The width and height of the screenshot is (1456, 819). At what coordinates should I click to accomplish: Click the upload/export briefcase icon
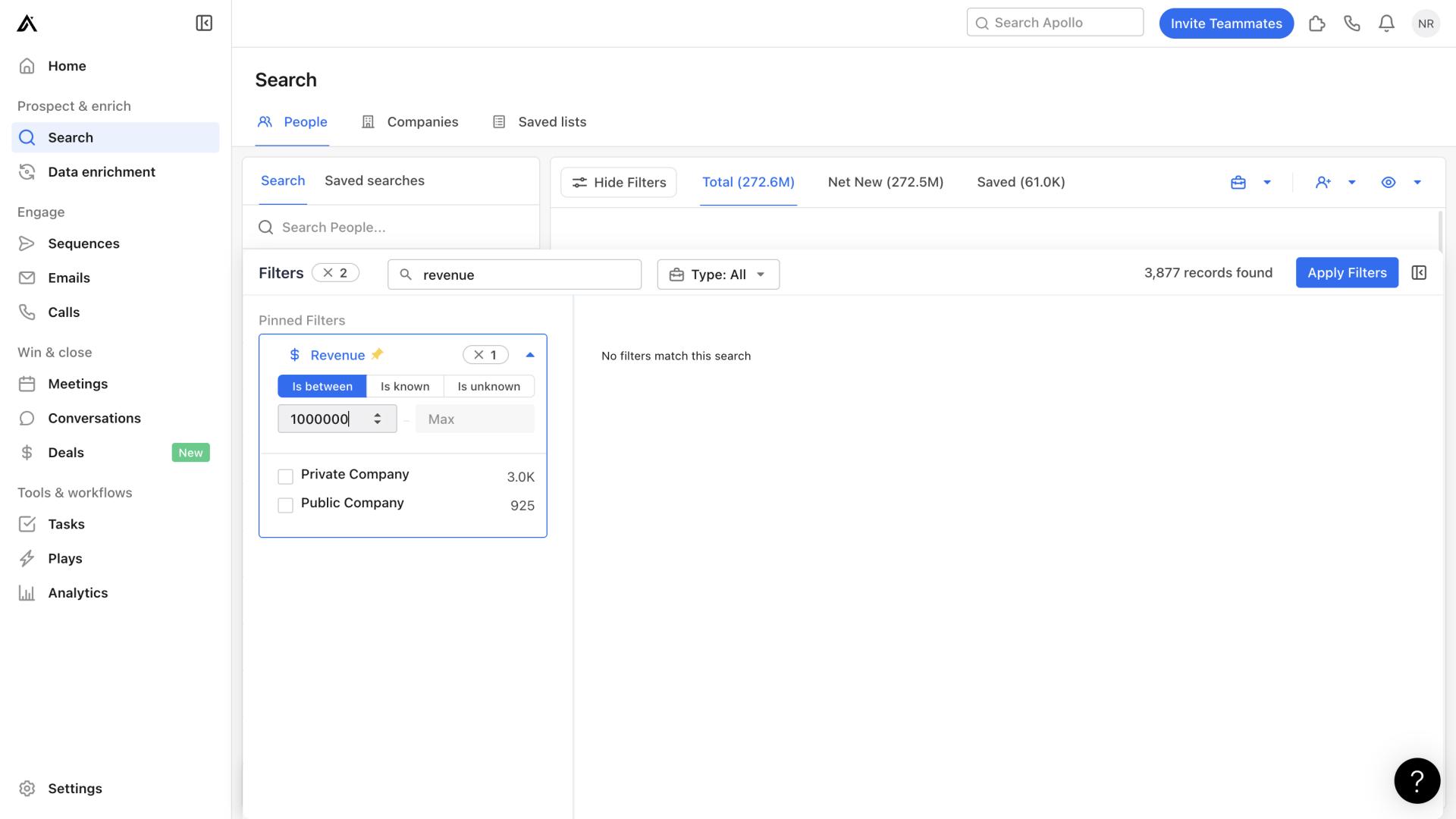coord(1238,182)
